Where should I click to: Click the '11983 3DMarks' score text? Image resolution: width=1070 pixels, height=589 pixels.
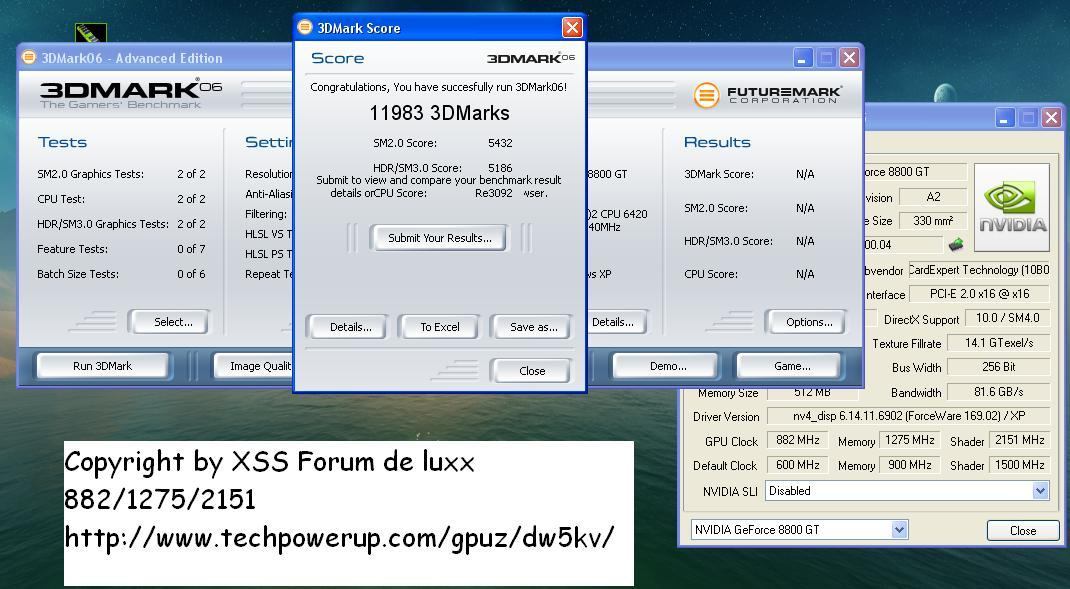coord(439,113)
